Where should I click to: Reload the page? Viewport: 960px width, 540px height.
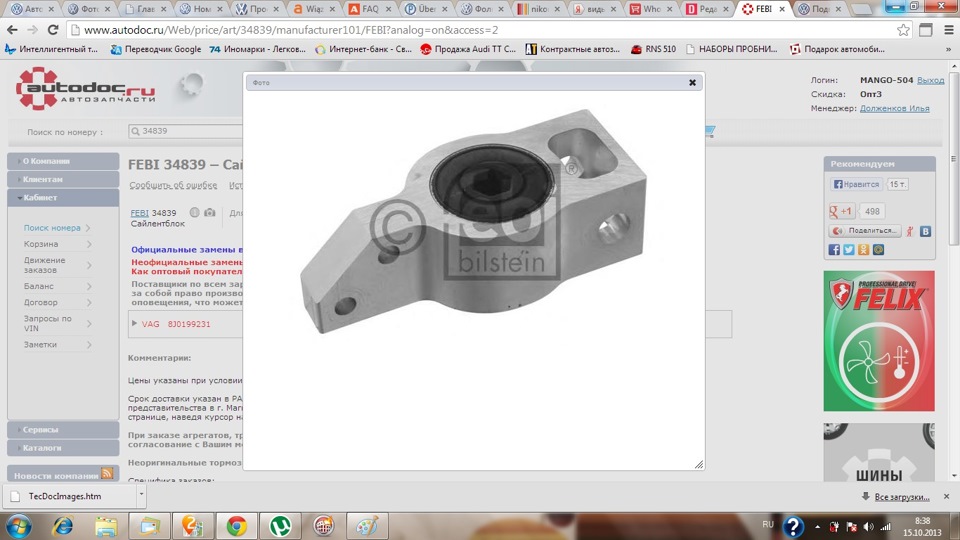pyautogui.click(x=53, y=29)
